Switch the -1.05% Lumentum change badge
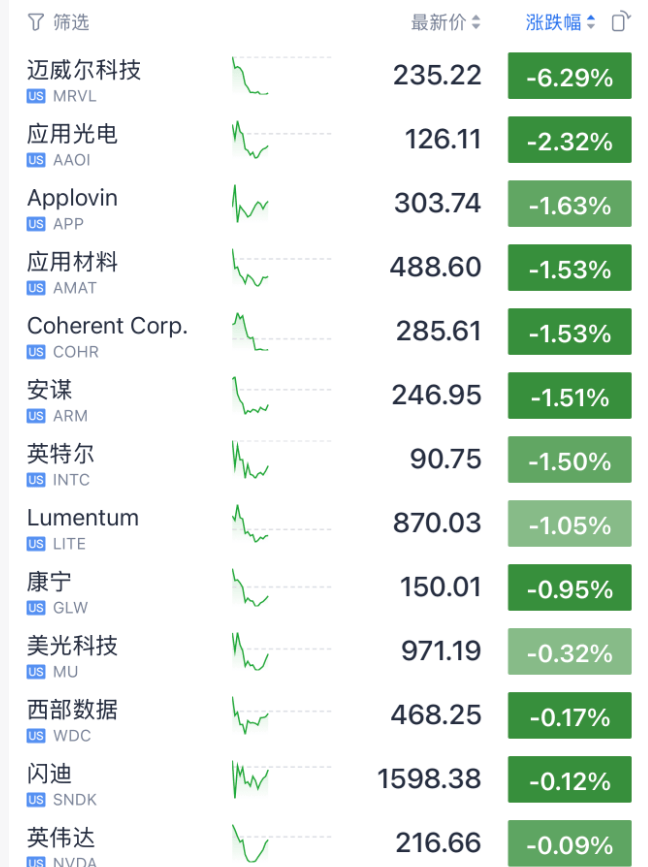Screen dimensions: 648x867 [569, 524]
